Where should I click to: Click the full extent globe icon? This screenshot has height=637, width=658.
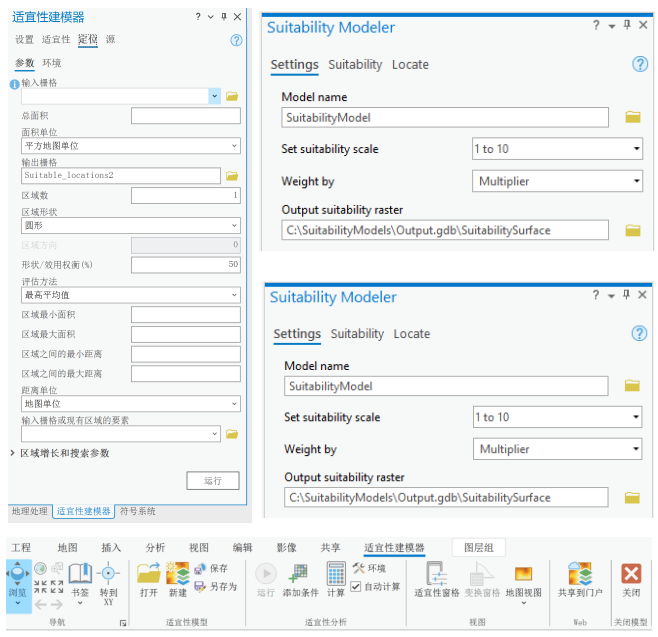(x=40, y=569)
